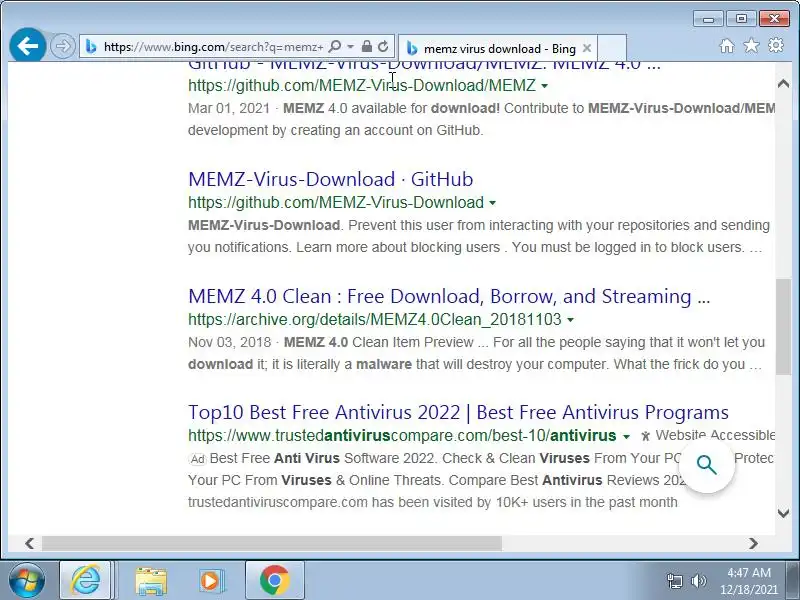Click horizontal scrollbar left arrow
The height and width of the screenshot is (600, 800).
coord(30,544)
